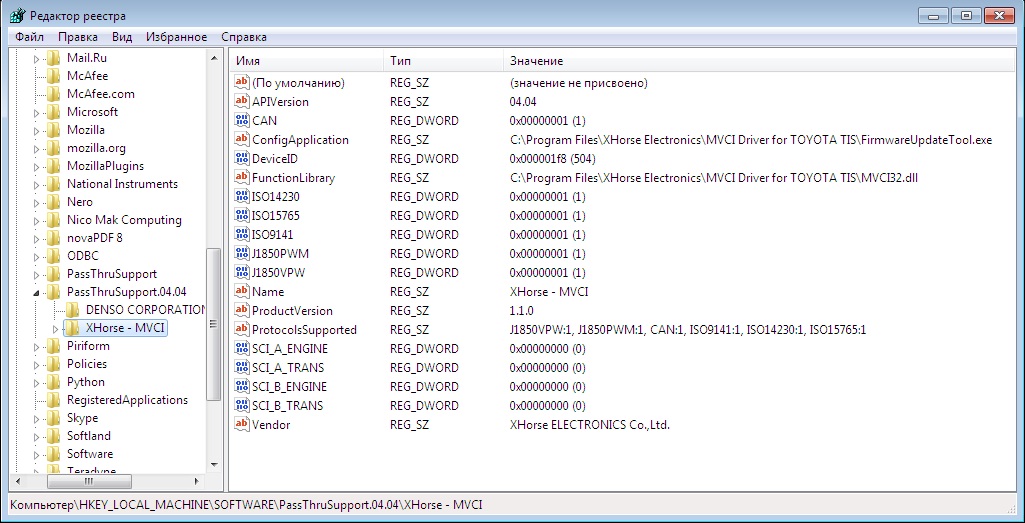Click the FunctionLibrary string icon
The image size is (1025, 523).
(x=242, y=177)
